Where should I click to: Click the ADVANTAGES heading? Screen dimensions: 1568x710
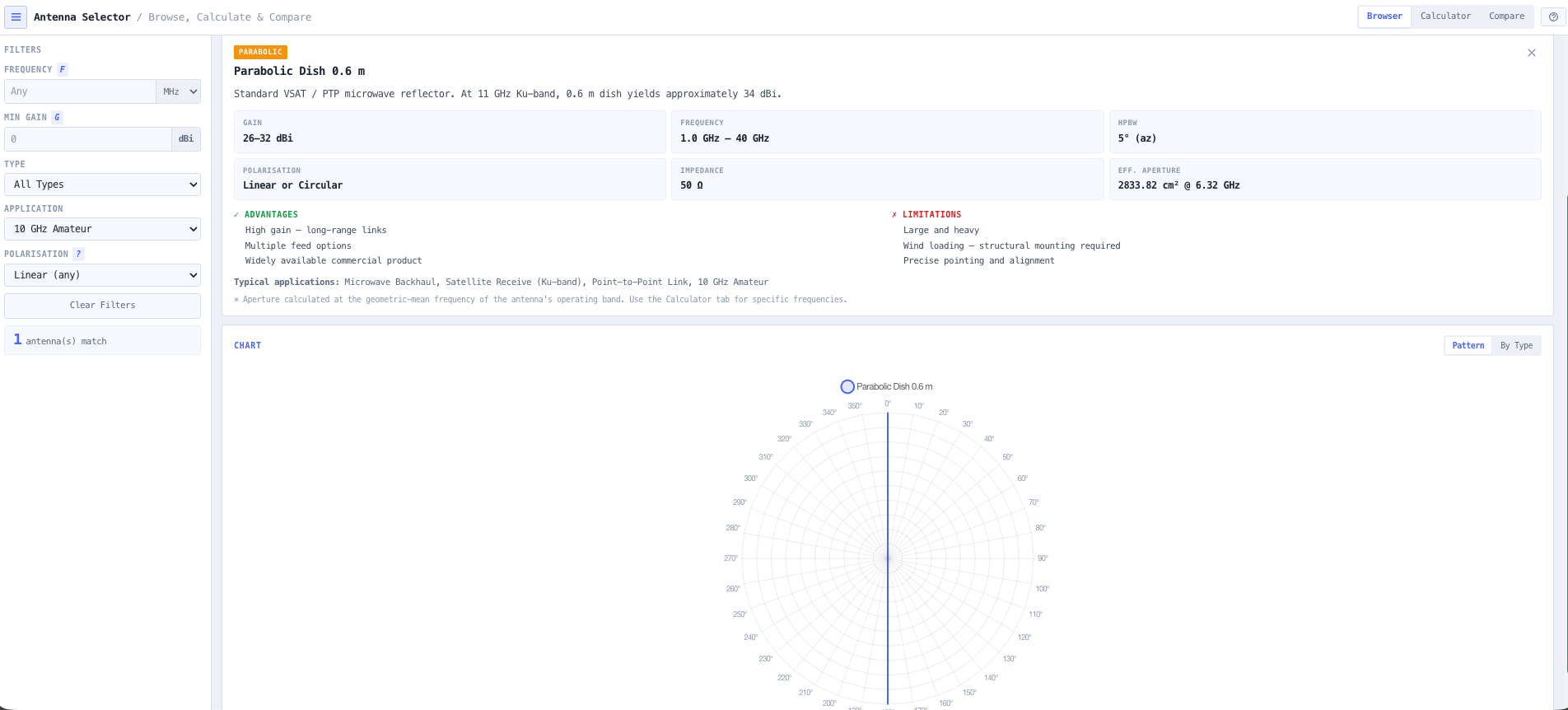266,214
